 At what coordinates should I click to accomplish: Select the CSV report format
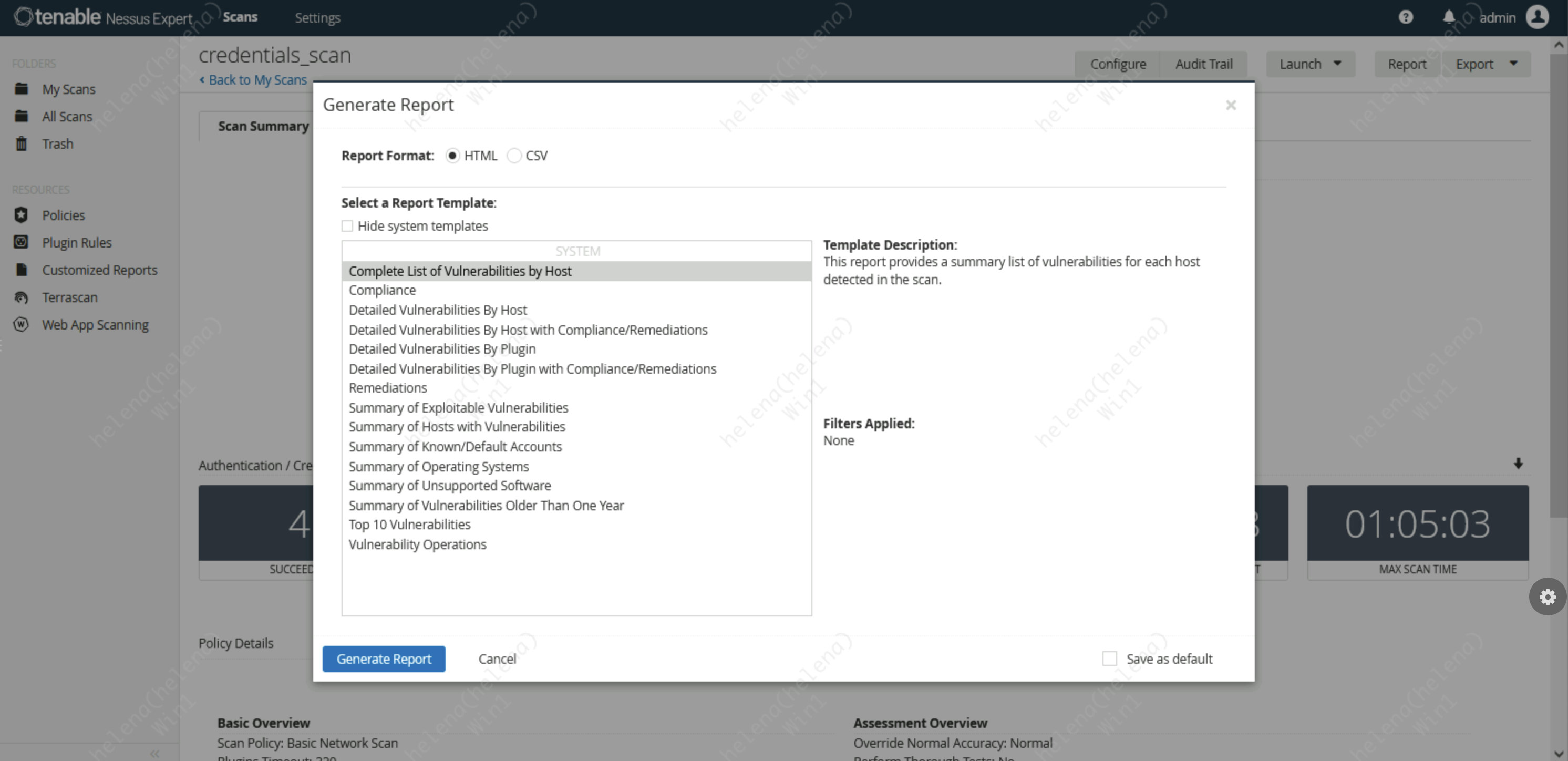514,156
